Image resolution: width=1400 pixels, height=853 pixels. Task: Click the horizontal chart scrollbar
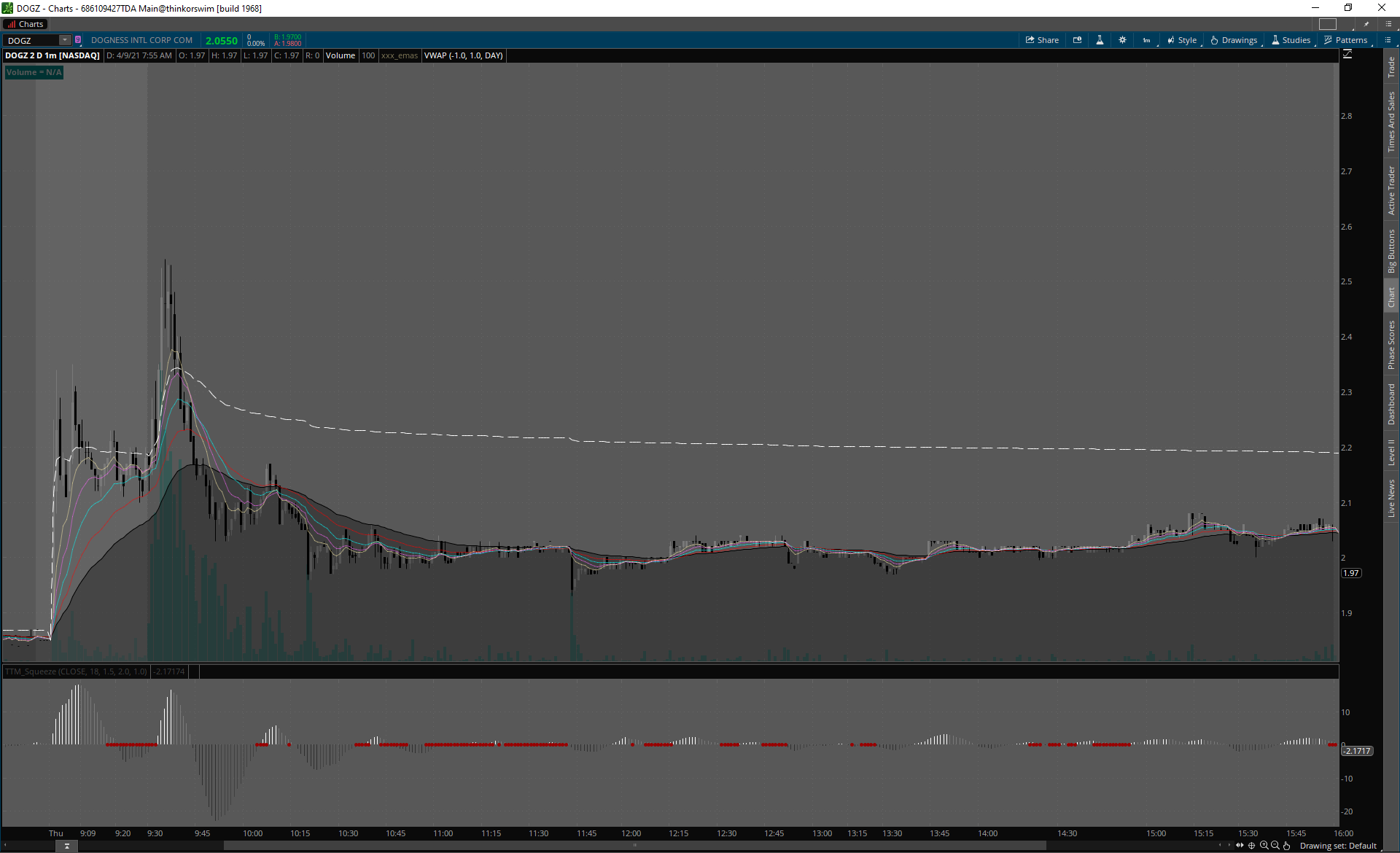coord(634,846)
